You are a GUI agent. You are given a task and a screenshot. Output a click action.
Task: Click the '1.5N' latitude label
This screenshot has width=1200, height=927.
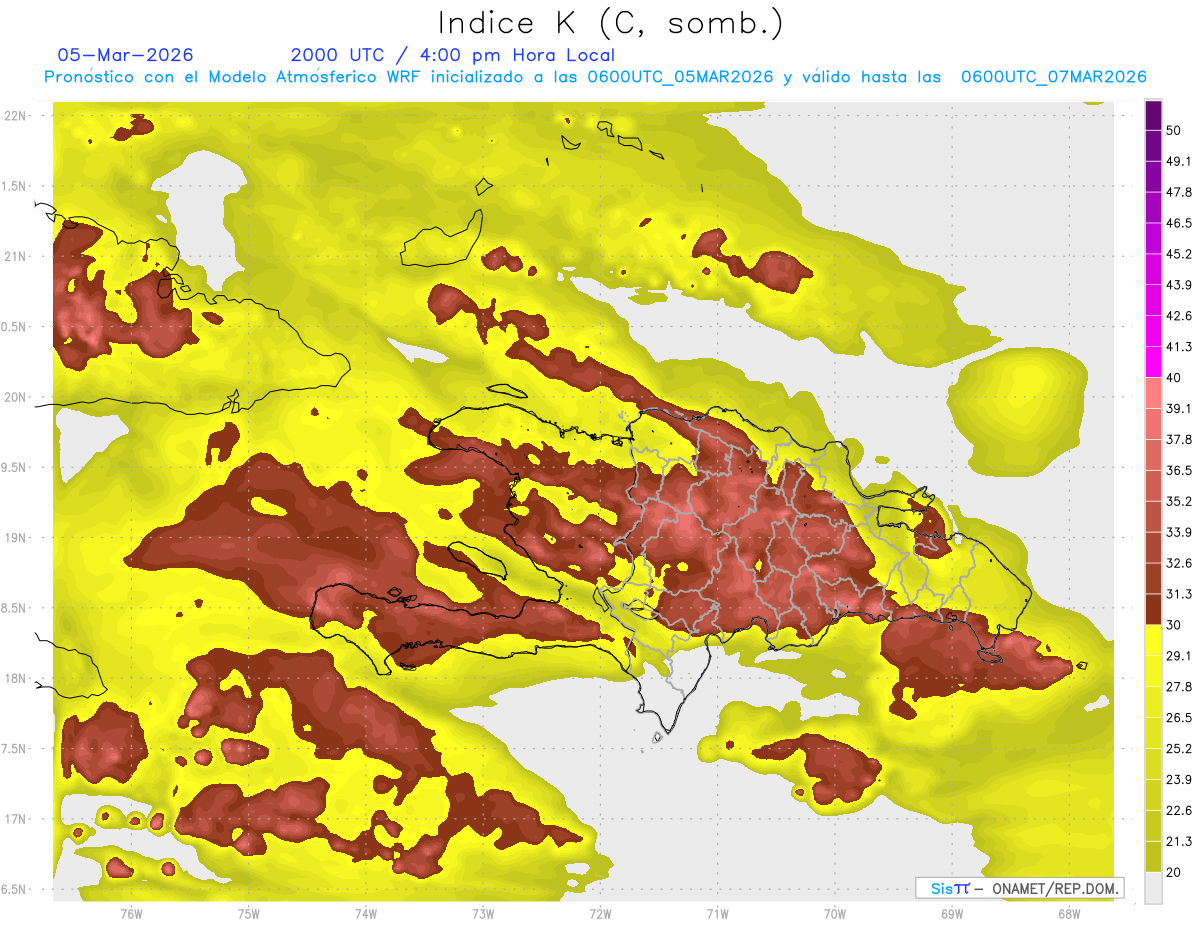click(x=15, y=186)
